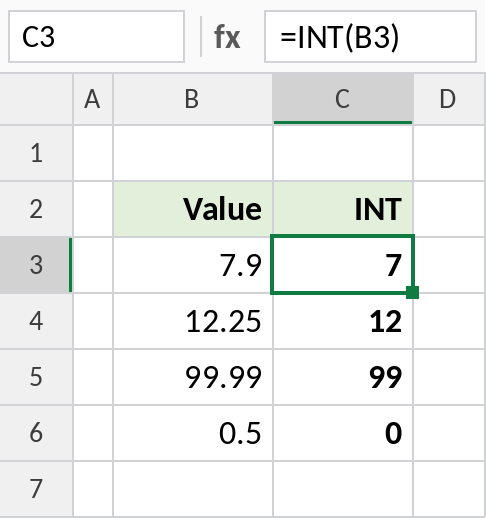Select column A header
The height and width of the screenshot is (518, 486).
(x=93, y=99)
